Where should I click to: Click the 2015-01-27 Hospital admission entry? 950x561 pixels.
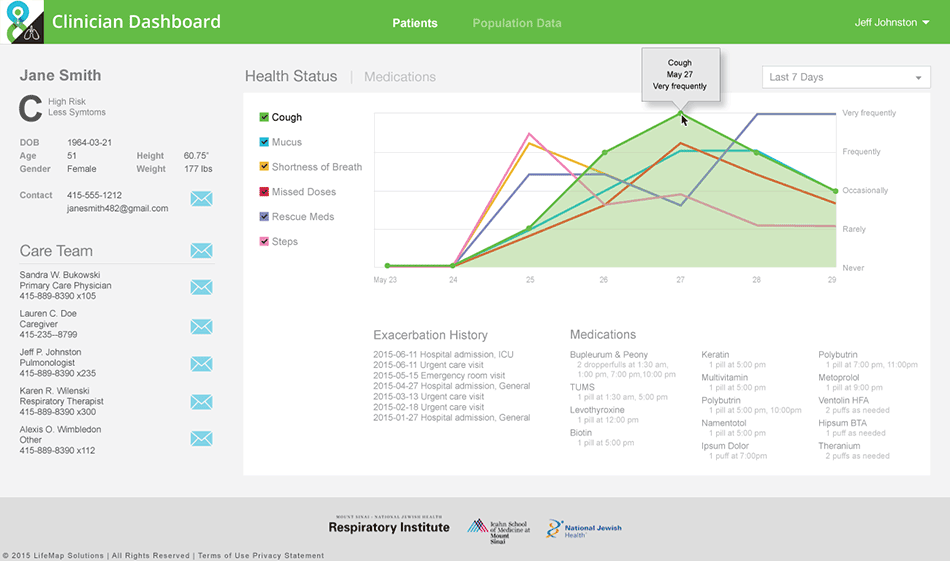click(x=452, y=417)
